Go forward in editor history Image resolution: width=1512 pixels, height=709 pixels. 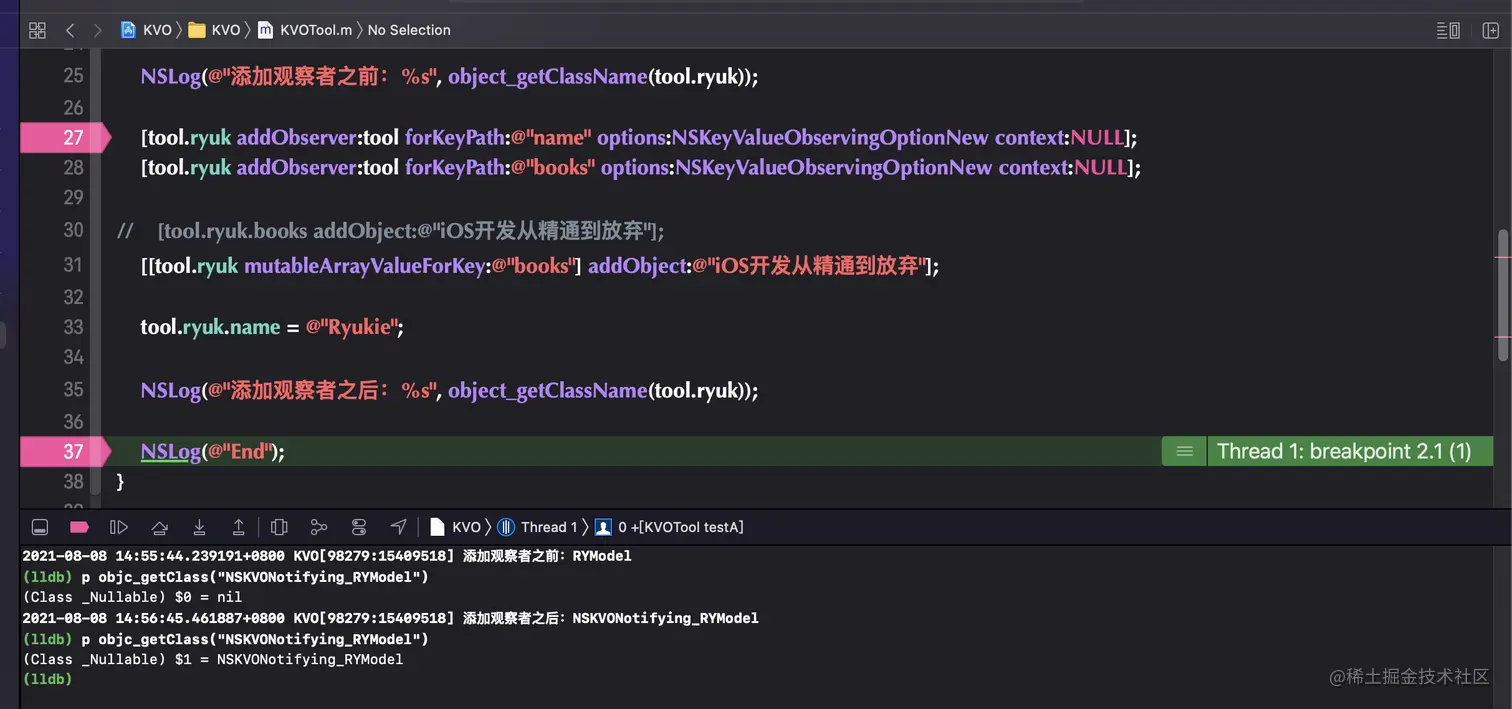97,30
